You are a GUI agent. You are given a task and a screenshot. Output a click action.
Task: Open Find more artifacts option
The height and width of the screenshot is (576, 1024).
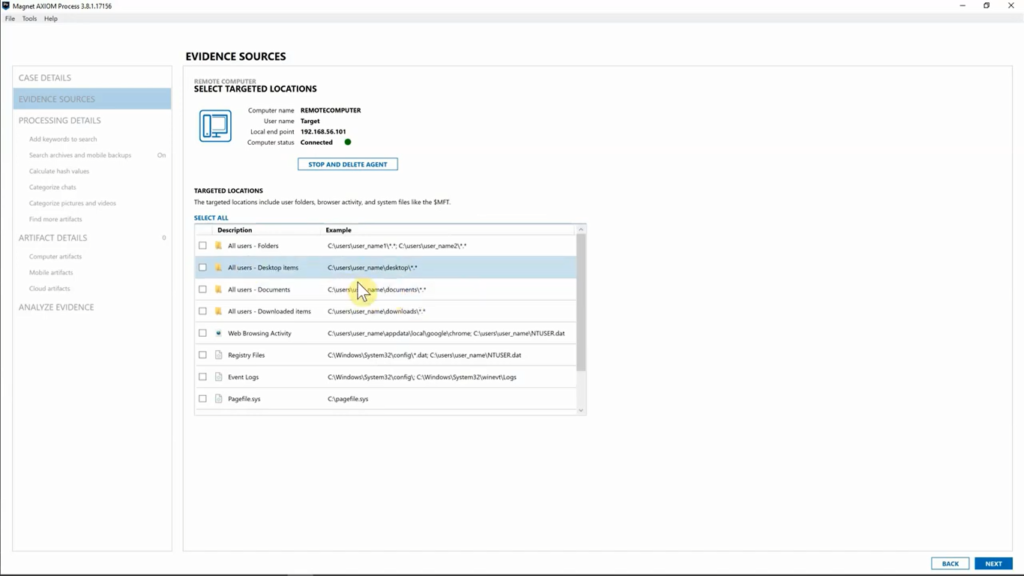click(56, 219)
